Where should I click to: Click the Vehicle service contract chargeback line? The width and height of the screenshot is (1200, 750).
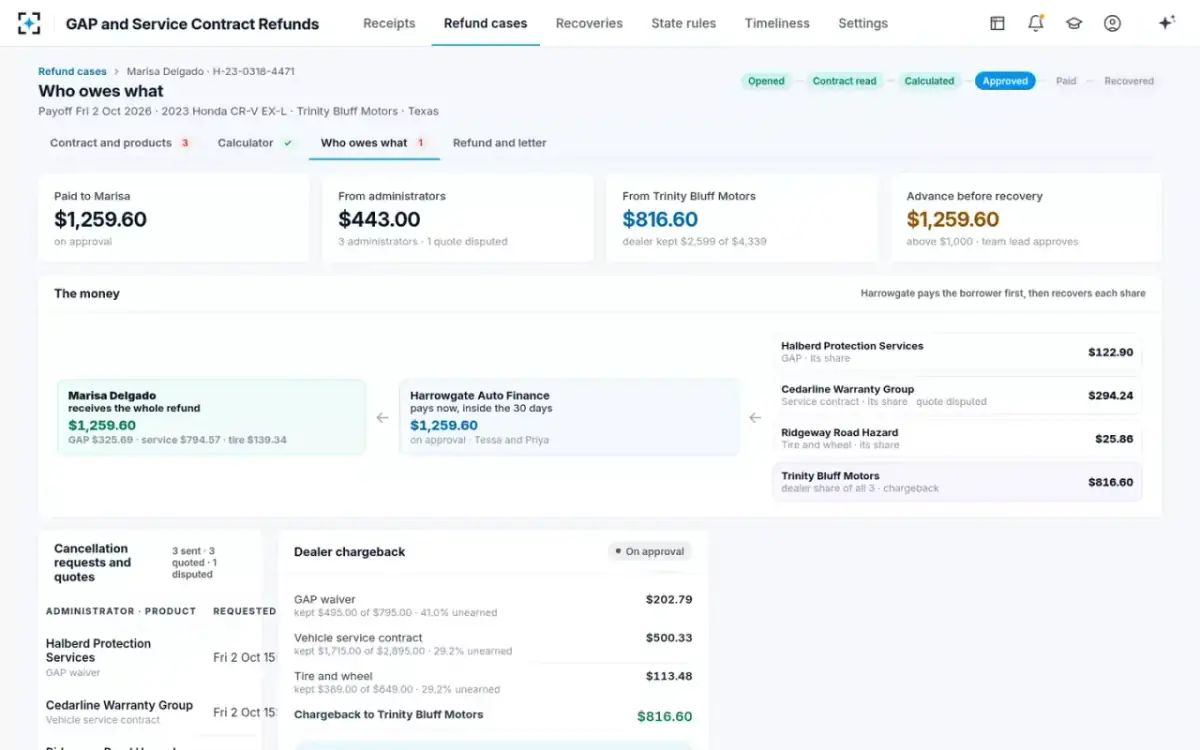[493, 643]
